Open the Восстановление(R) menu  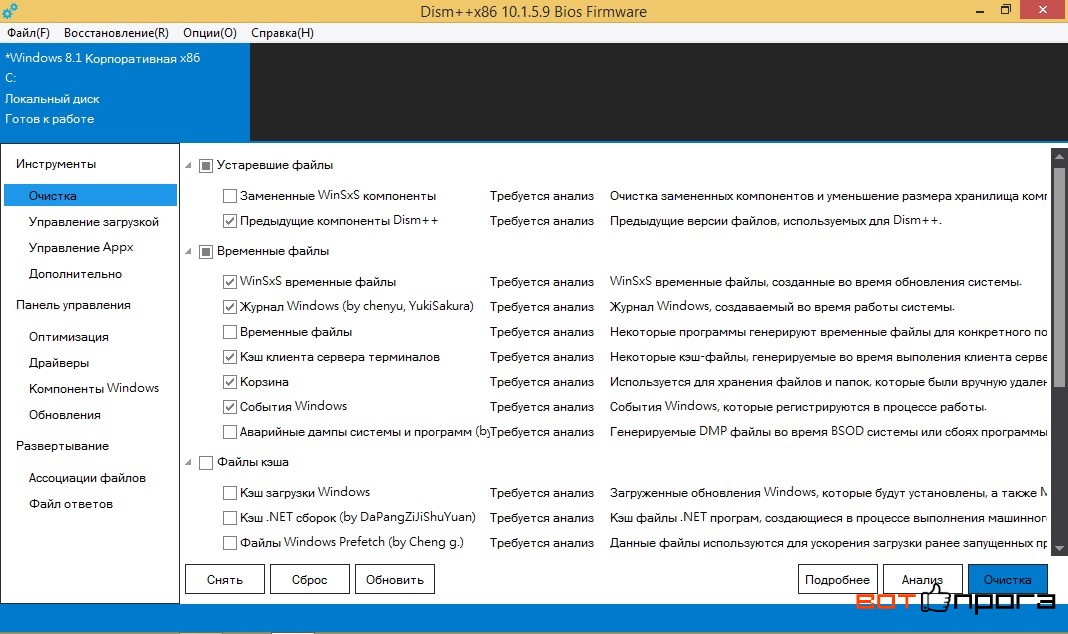[116, 33]
